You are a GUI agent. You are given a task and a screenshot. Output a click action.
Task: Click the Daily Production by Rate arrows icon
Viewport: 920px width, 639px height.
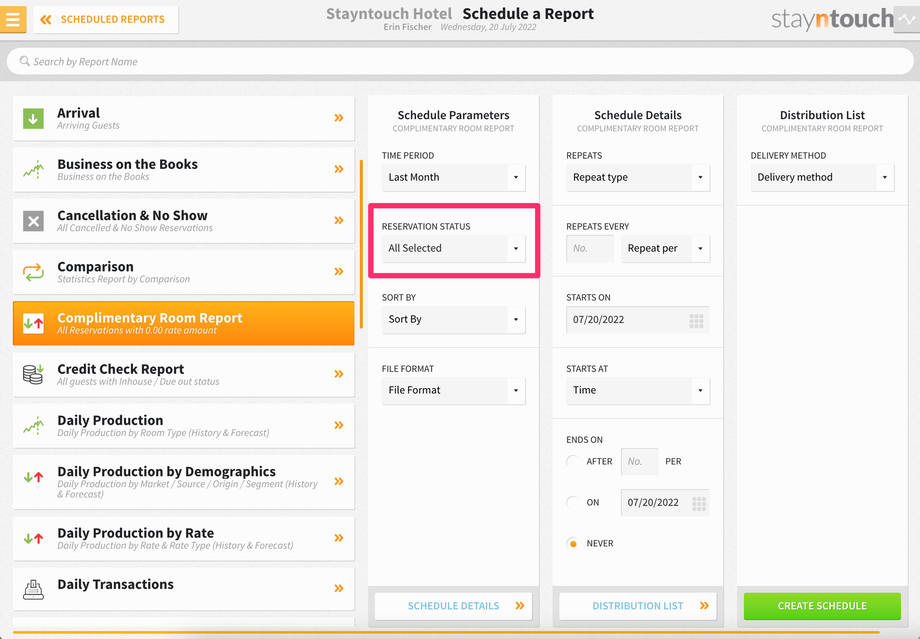click(33, 538)
